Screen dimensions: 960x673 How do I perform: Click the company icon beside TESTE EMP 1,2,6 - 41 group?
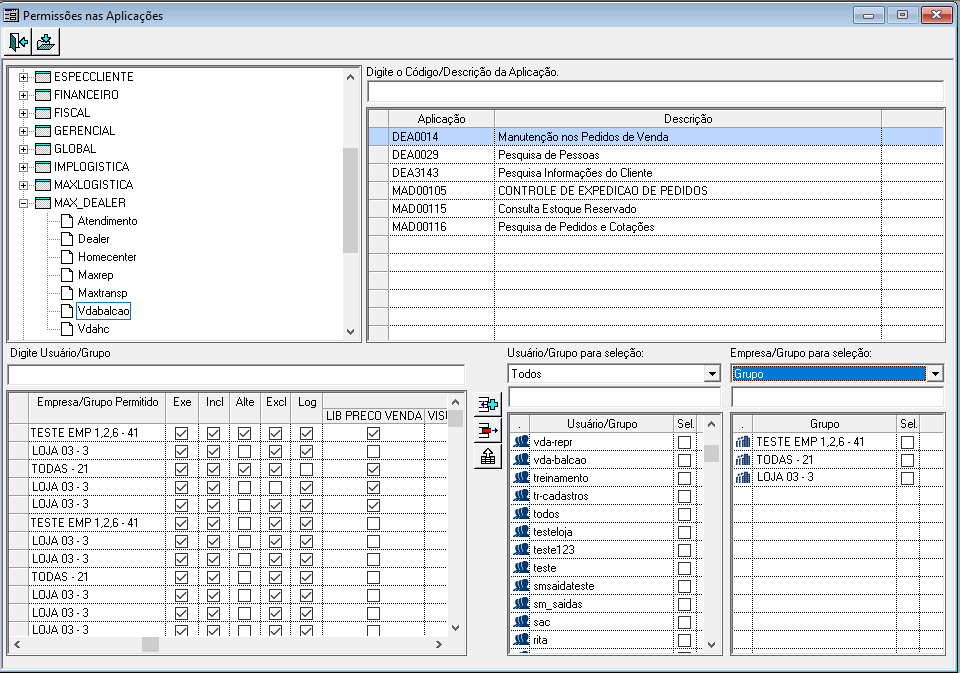pyautogui.click(x=743, y=442)
